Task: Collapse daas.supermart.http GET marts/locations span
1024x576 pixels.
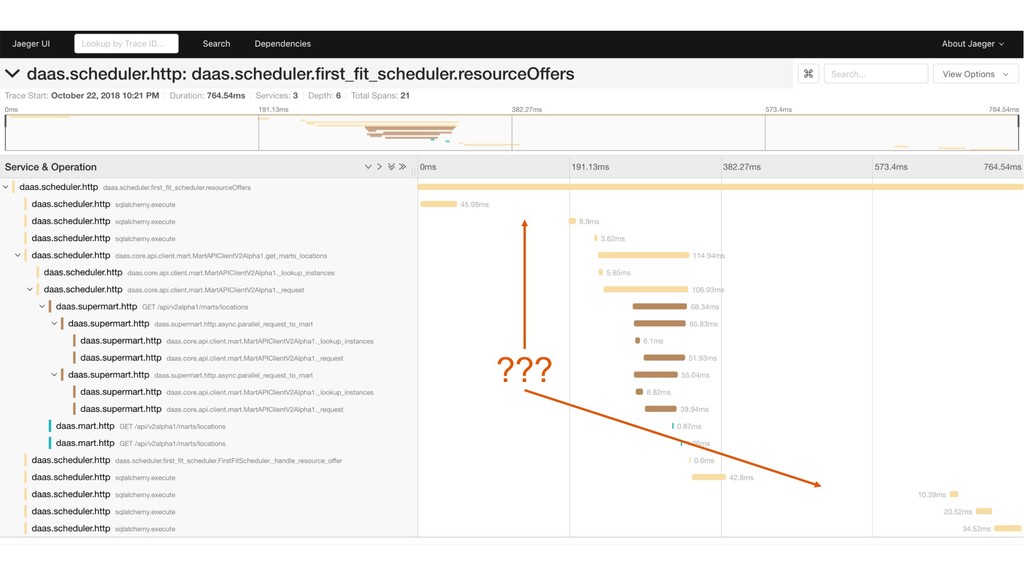Action: [42, 306]
